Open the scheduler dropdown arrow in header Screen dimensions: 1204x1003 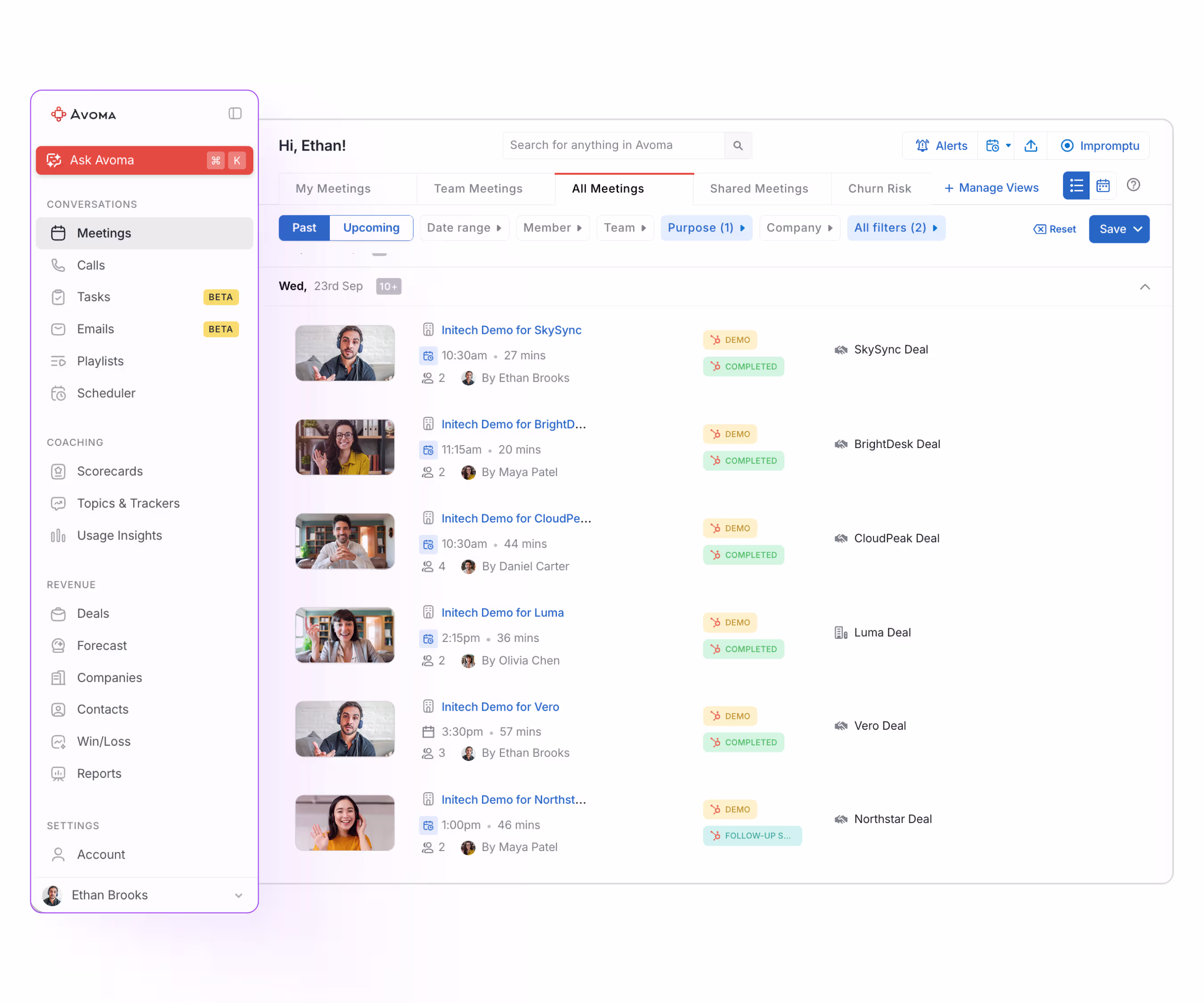(x=1008, y=146)
